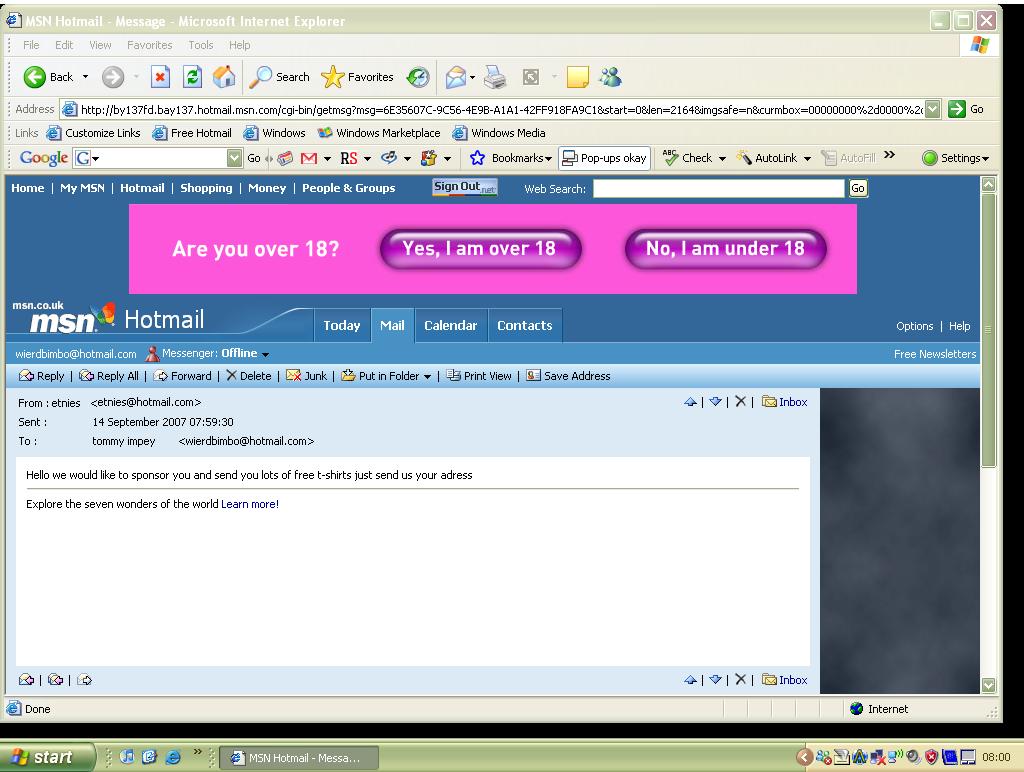This screenshot has width=1024, height=772.
Task: Click the Windows Start button
Action: pyautogui.click(x=47, y=757)
